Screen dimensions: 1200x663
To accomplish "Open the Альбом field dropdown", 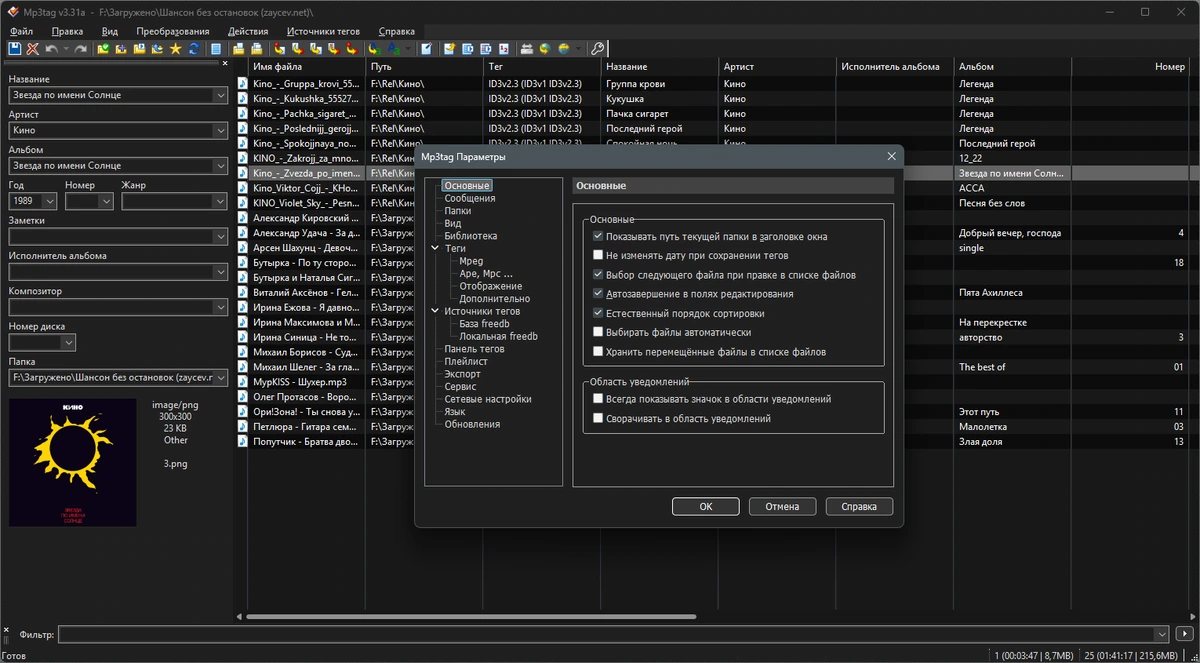I will click(x=220, y=166).
